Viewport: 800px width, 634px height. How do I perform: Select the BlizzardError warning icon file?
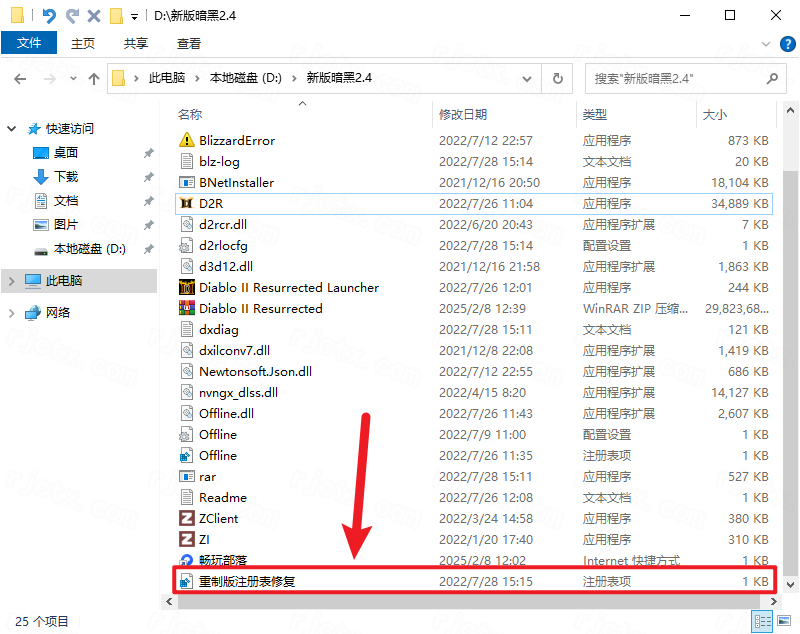[x=187, y=140]
